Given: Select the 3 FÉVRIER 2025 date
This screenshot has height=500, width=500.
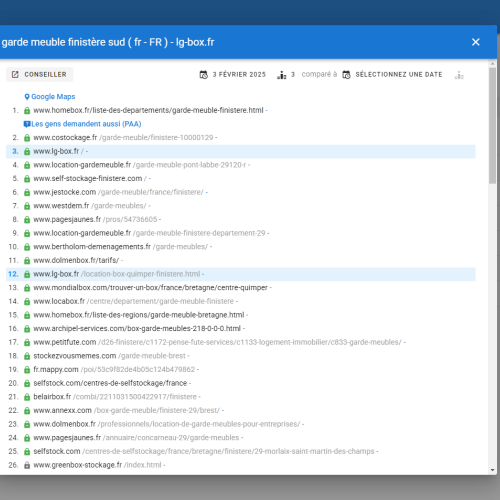Looking at the screenshot, I should tap(239, 74).
